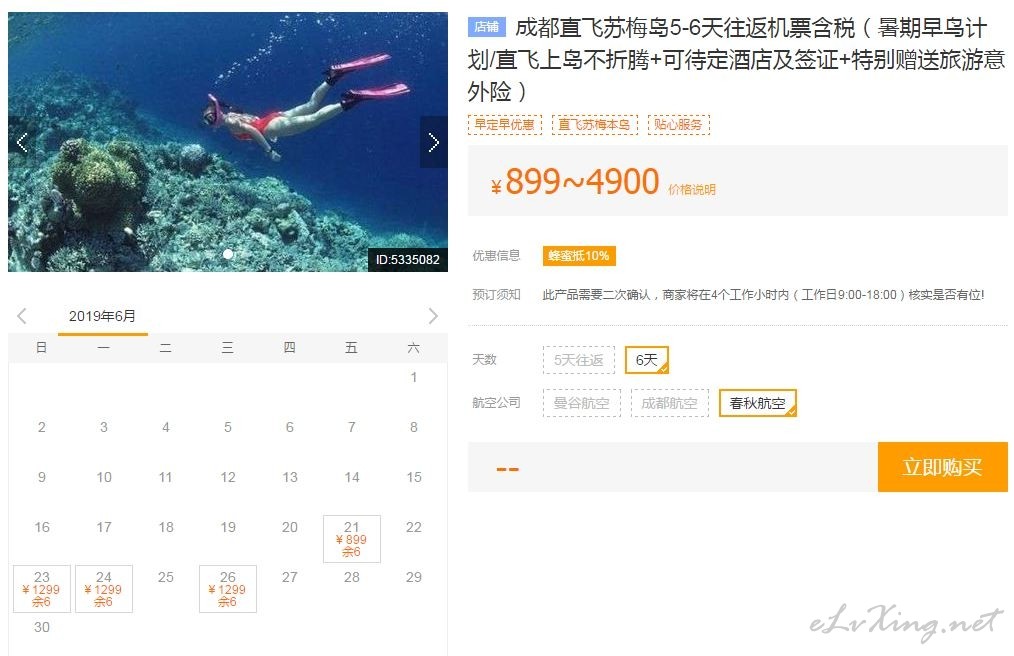This screenshot has width=1014, height=656.
Task: Pick June 26 departure date
Action: pyautogui.click(x=228, y=589)
